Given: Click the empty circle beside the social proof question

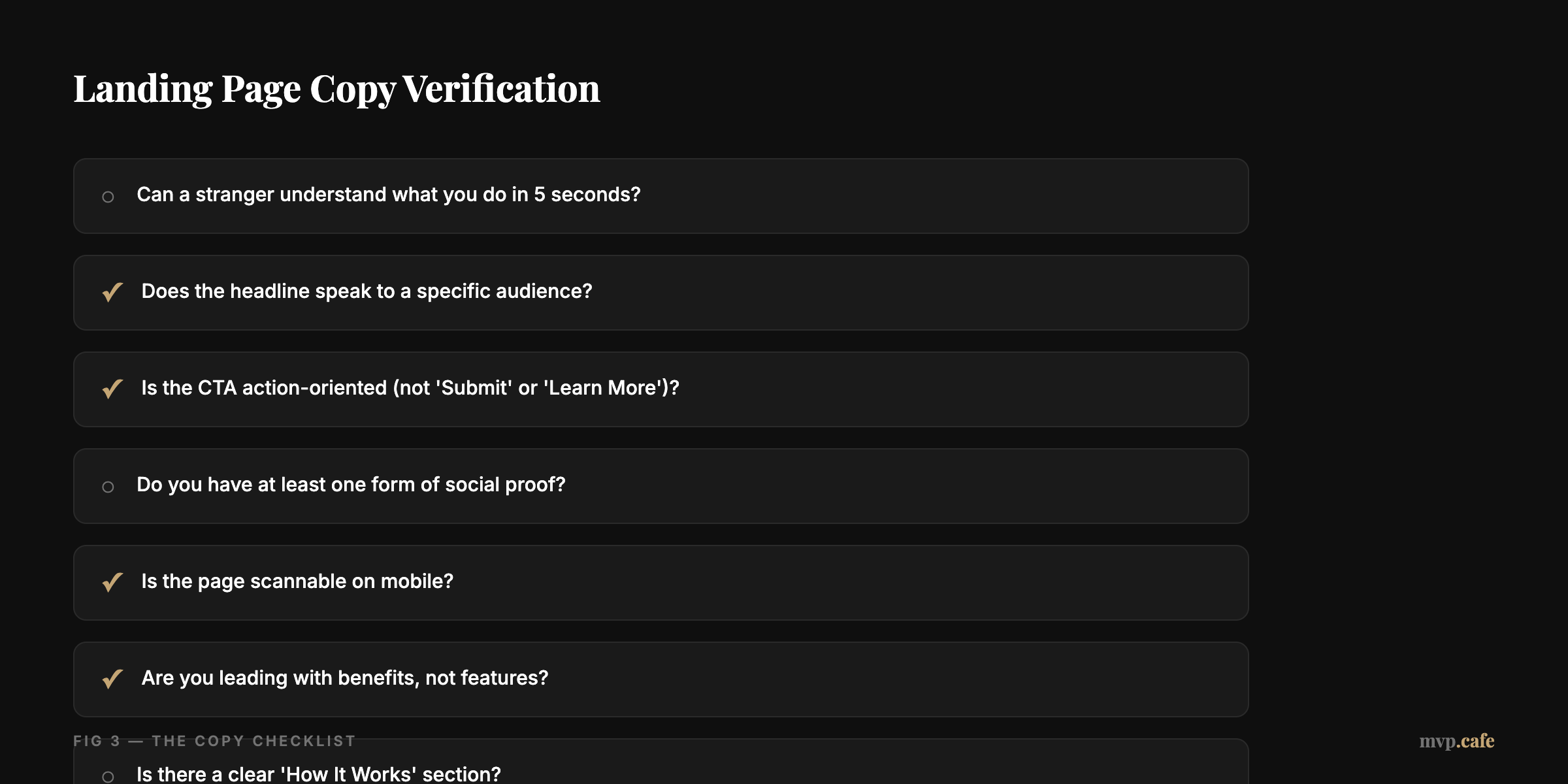Looking at the screenshot, I should click(108, 486).
